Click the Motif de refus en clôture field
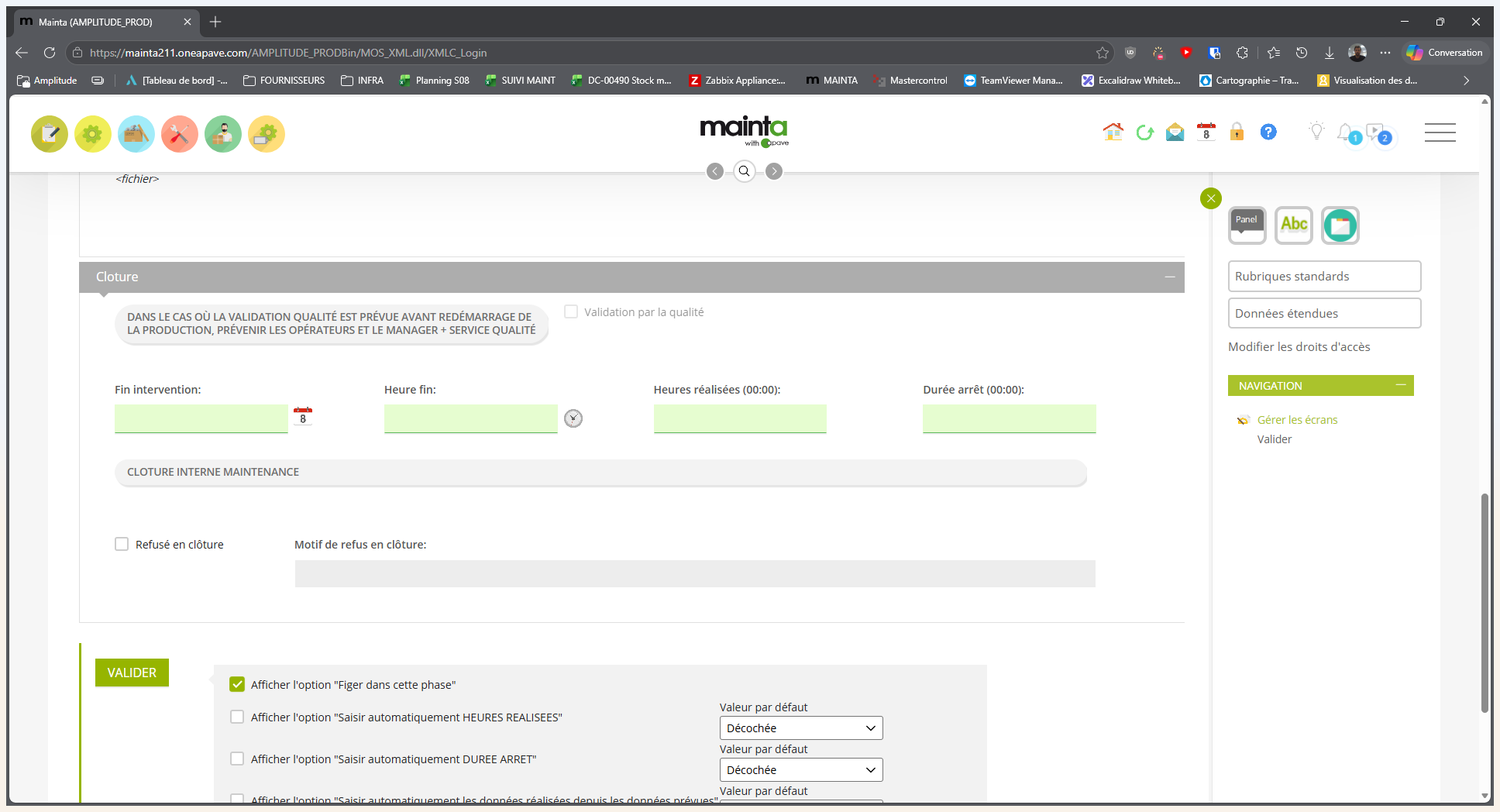 (x=695, y=573)
